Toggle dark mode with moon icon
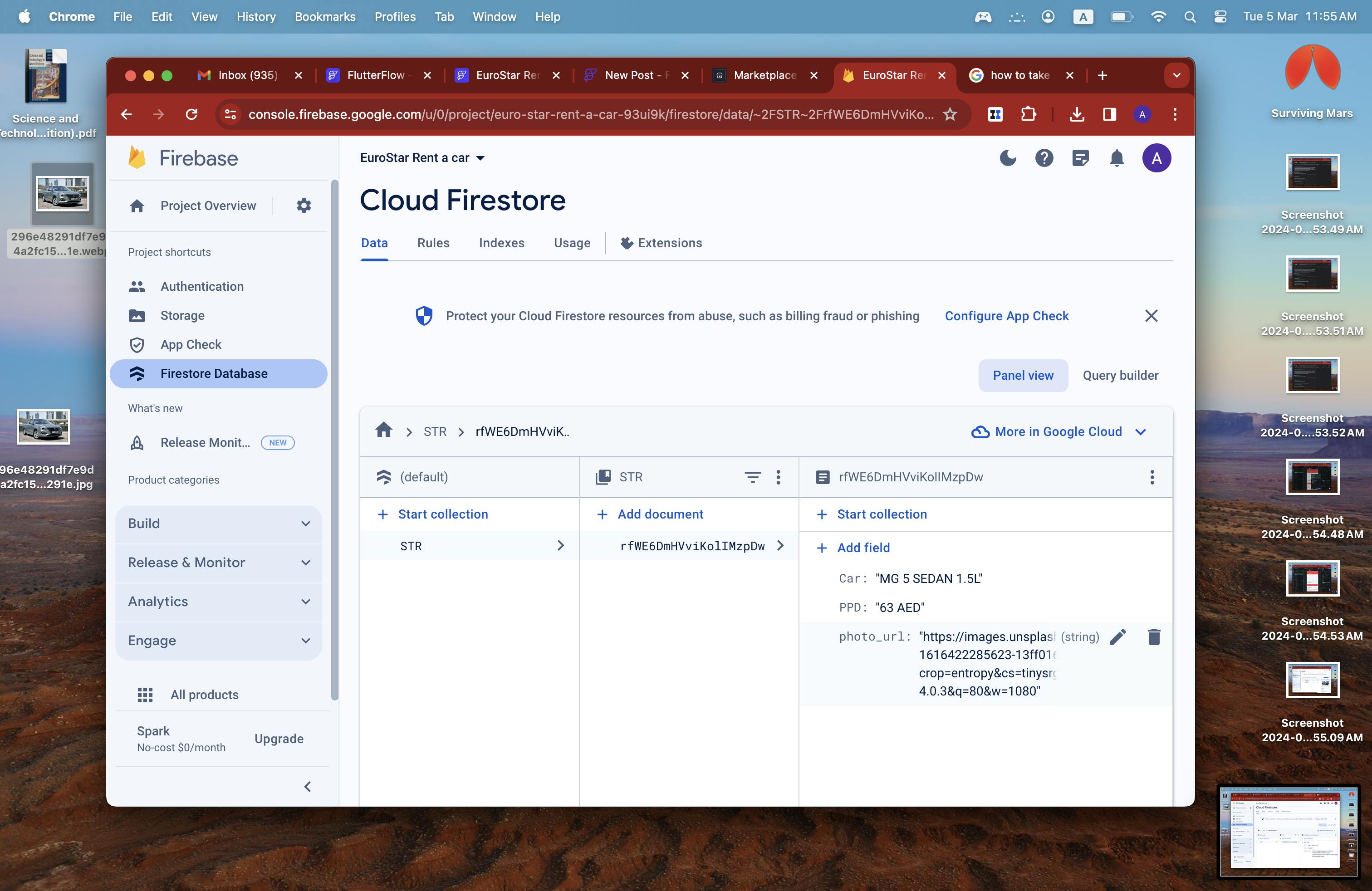Image resolution: width=1372 pixels, height=891 pixels. pyautogui.click(x=1008, y=158)
